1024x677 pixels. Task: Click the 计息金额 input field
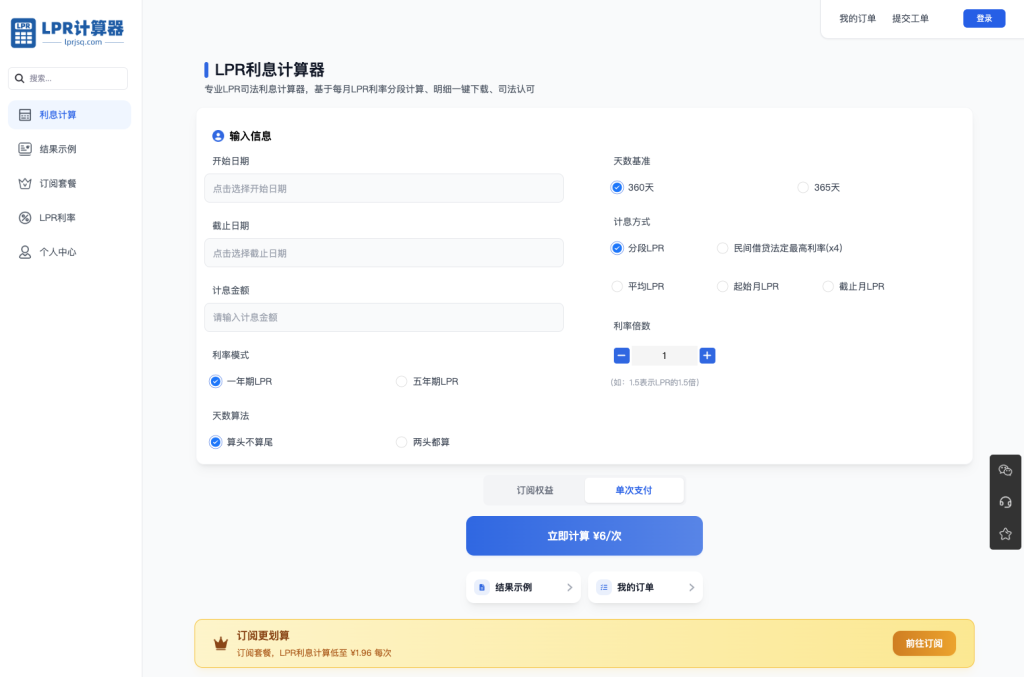coord(384,317)
